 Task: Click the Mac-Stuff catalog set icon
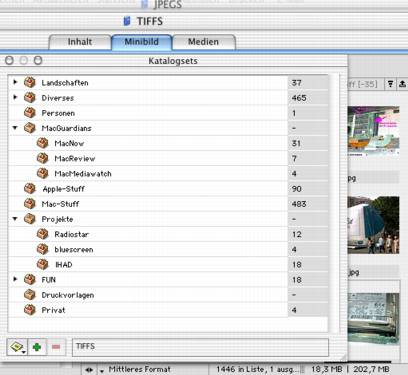pyautogui.click(x=30, y=204)
